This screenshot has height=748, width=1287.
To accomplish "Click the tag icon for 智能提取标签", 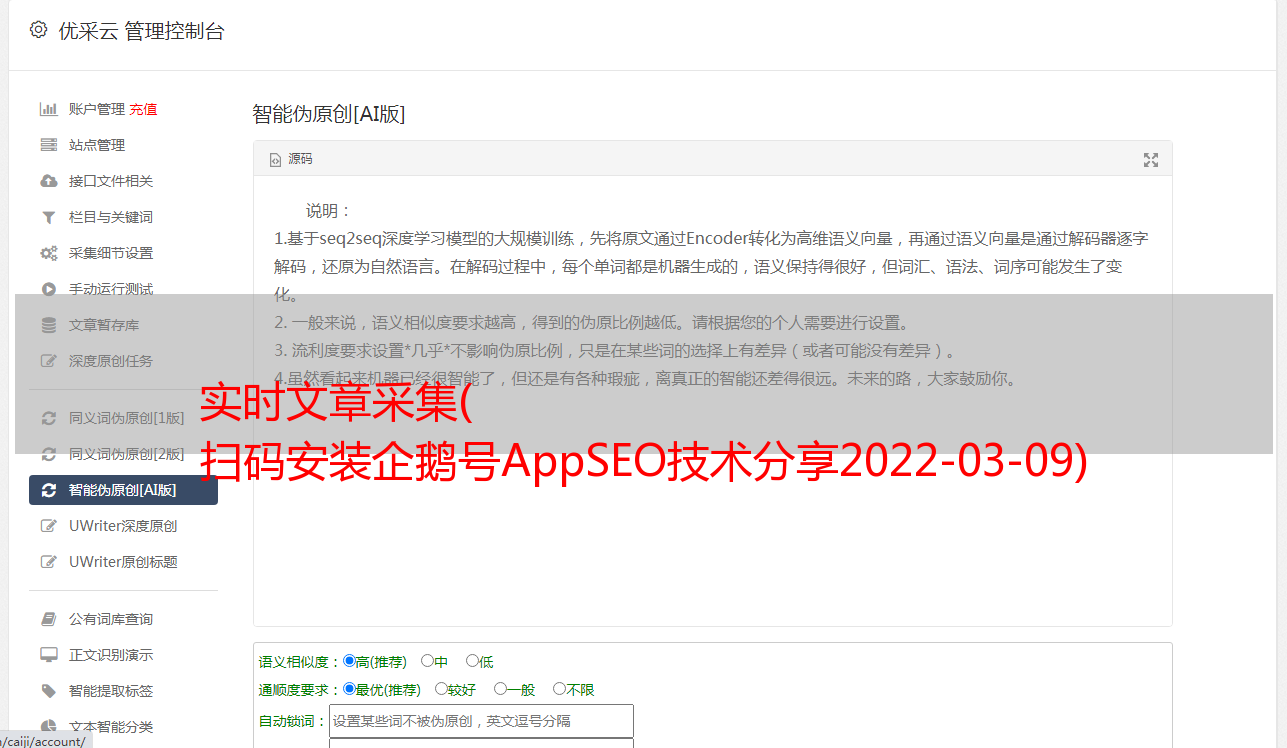I will click(48, 691).
